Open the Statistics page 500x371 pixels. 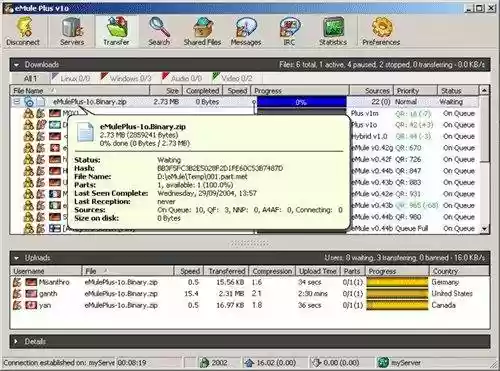[333, 32]
